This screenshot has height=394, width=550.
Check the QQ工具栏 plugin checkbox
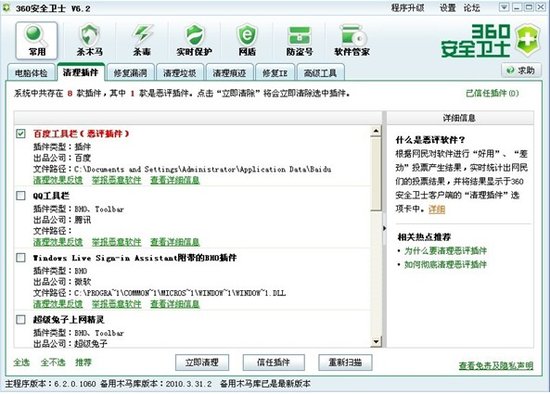pos(21,195)
